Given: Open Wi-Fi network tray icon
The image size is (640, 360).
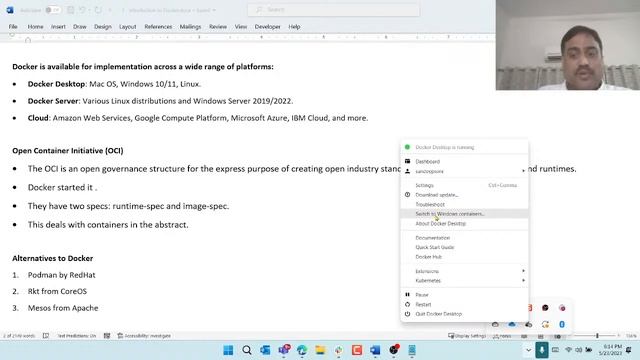Looking at the screenshot, I should click(x=569, y=350).
